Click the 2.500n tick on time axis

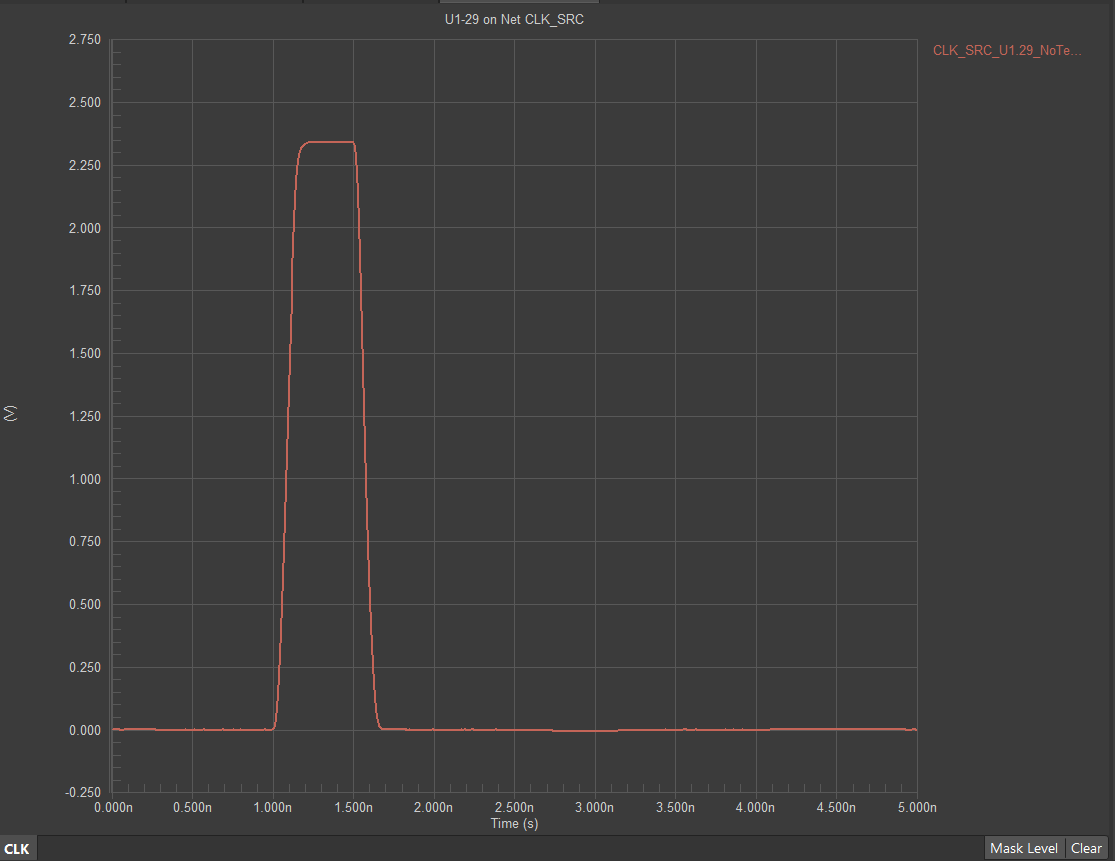click(x=514, y=807)
